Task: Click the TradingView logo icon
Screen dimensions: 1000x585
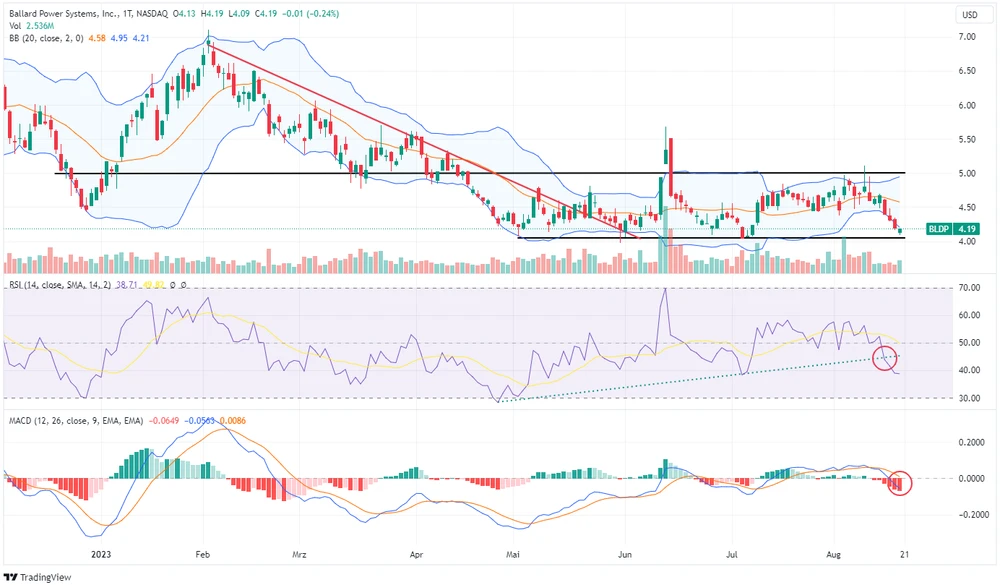Action: (x=12, y=577)
